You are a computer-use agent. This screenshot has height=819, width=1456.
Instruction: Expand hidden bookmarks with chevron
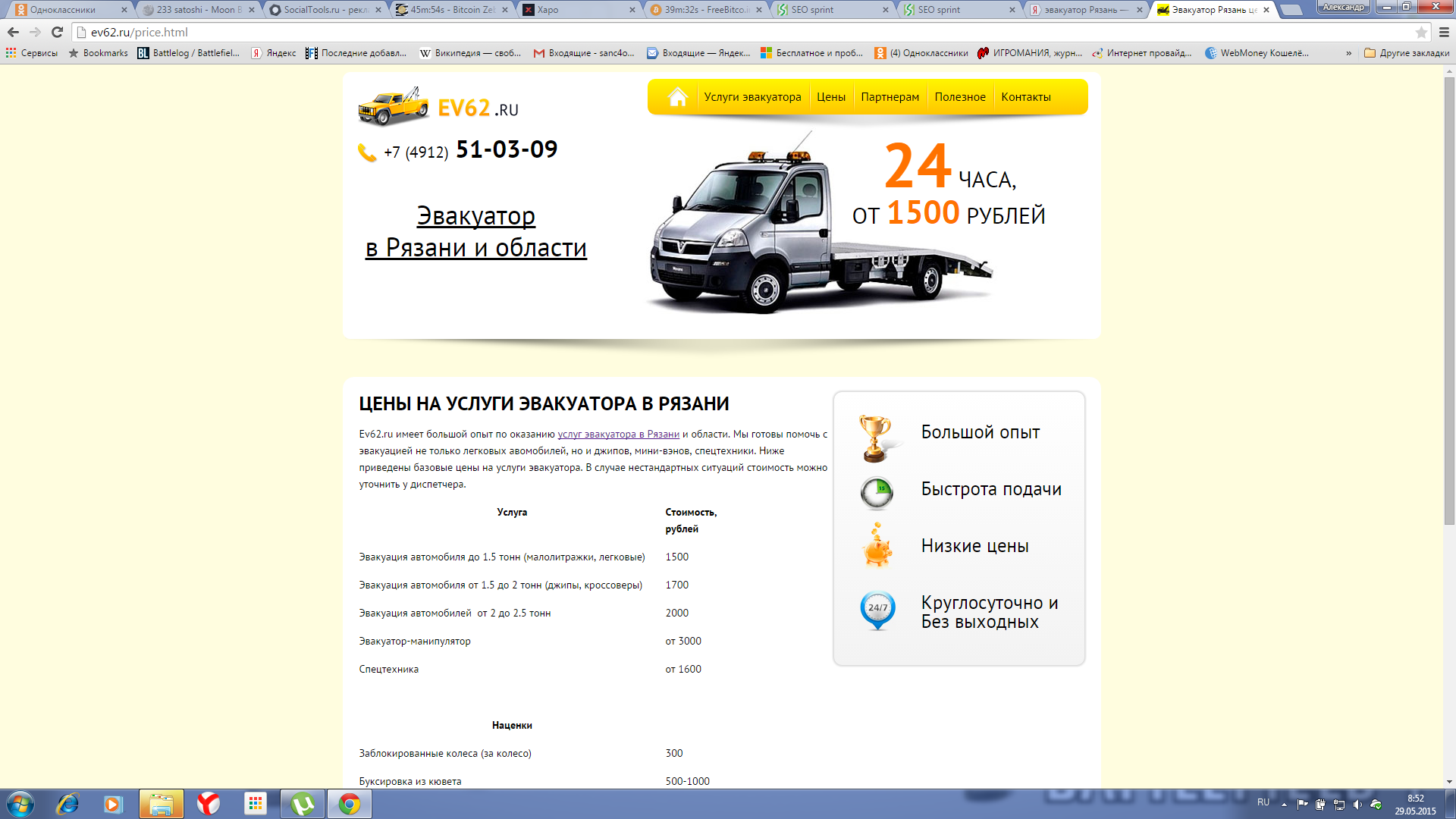1348,53
